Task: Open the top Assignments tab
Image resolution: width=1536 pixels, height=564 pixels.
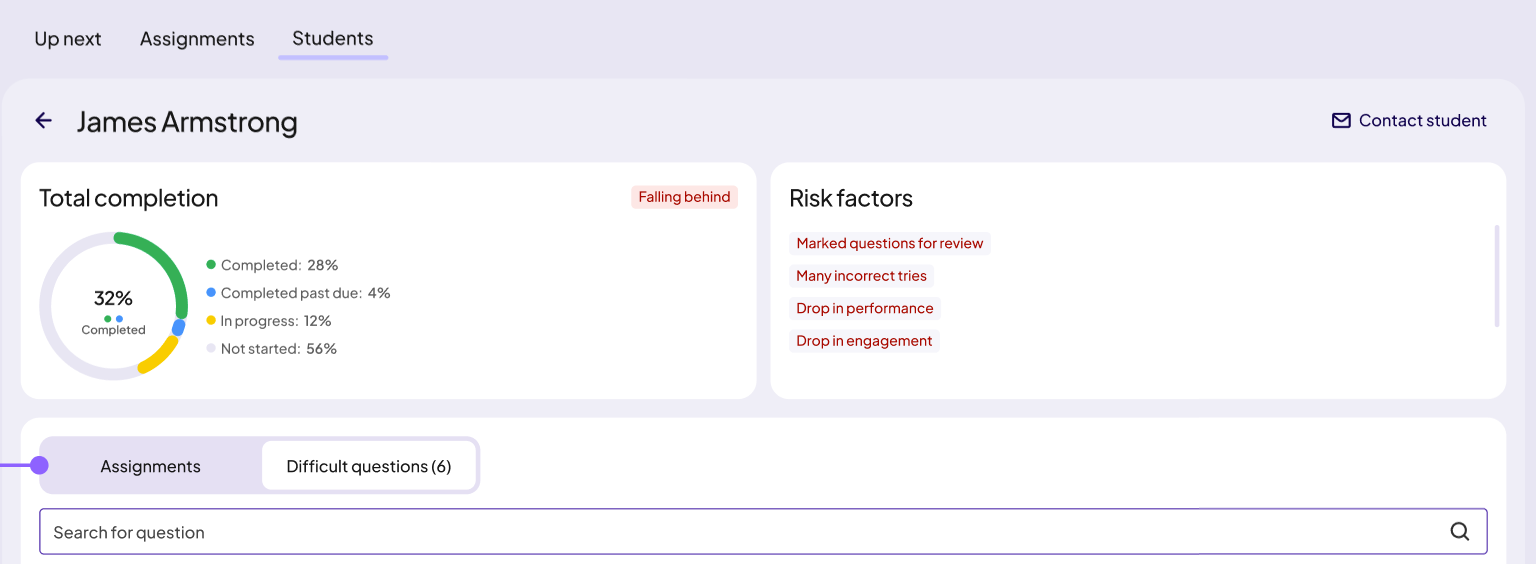Action: point(197,39)
